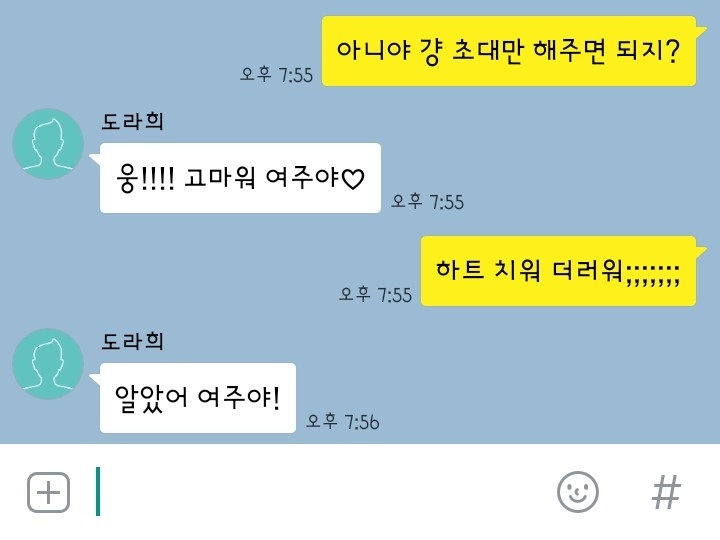Focus the empty message input field
The height and width of the screenshot is (540, 720).
pos(321,492)
